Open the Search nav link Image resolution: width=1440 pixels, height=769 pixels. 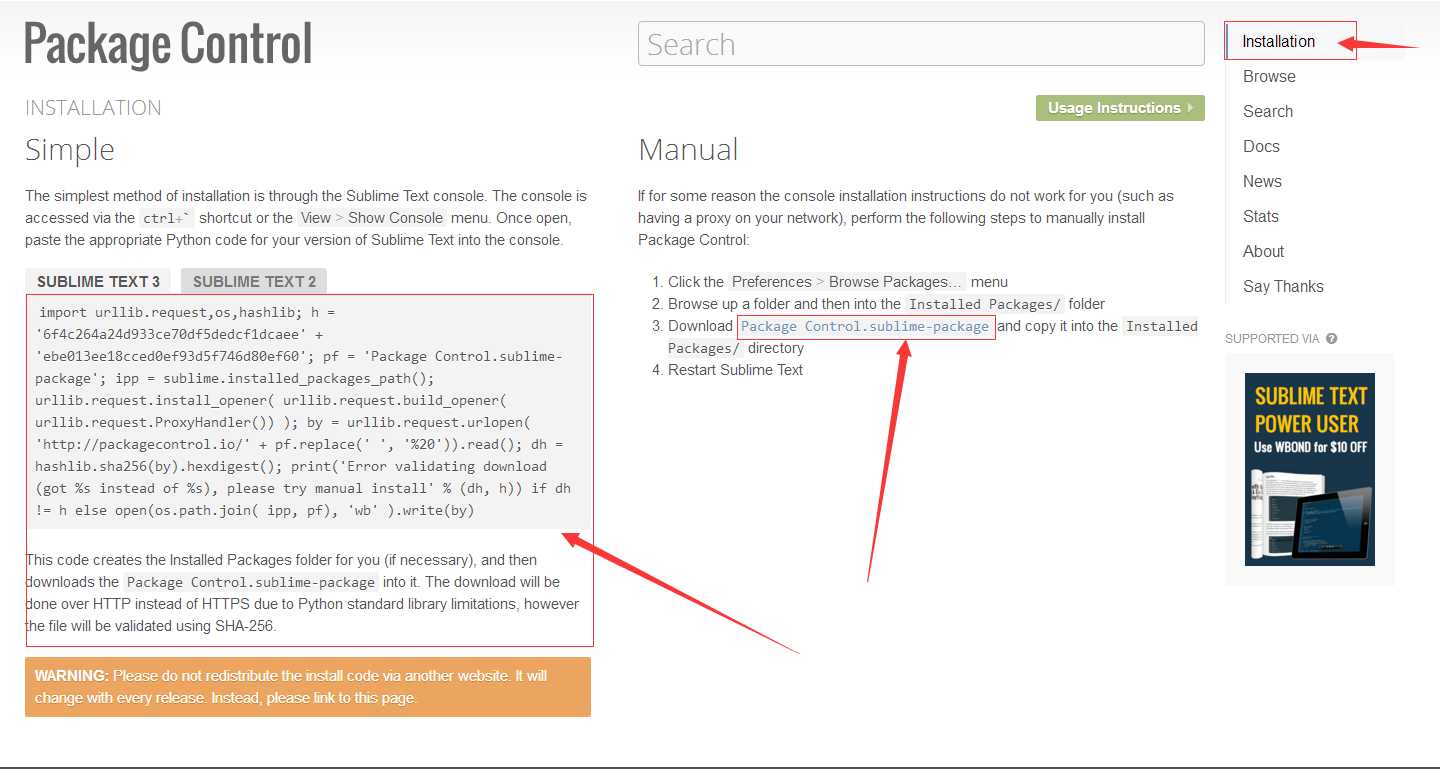click(x=1268, y=111)
